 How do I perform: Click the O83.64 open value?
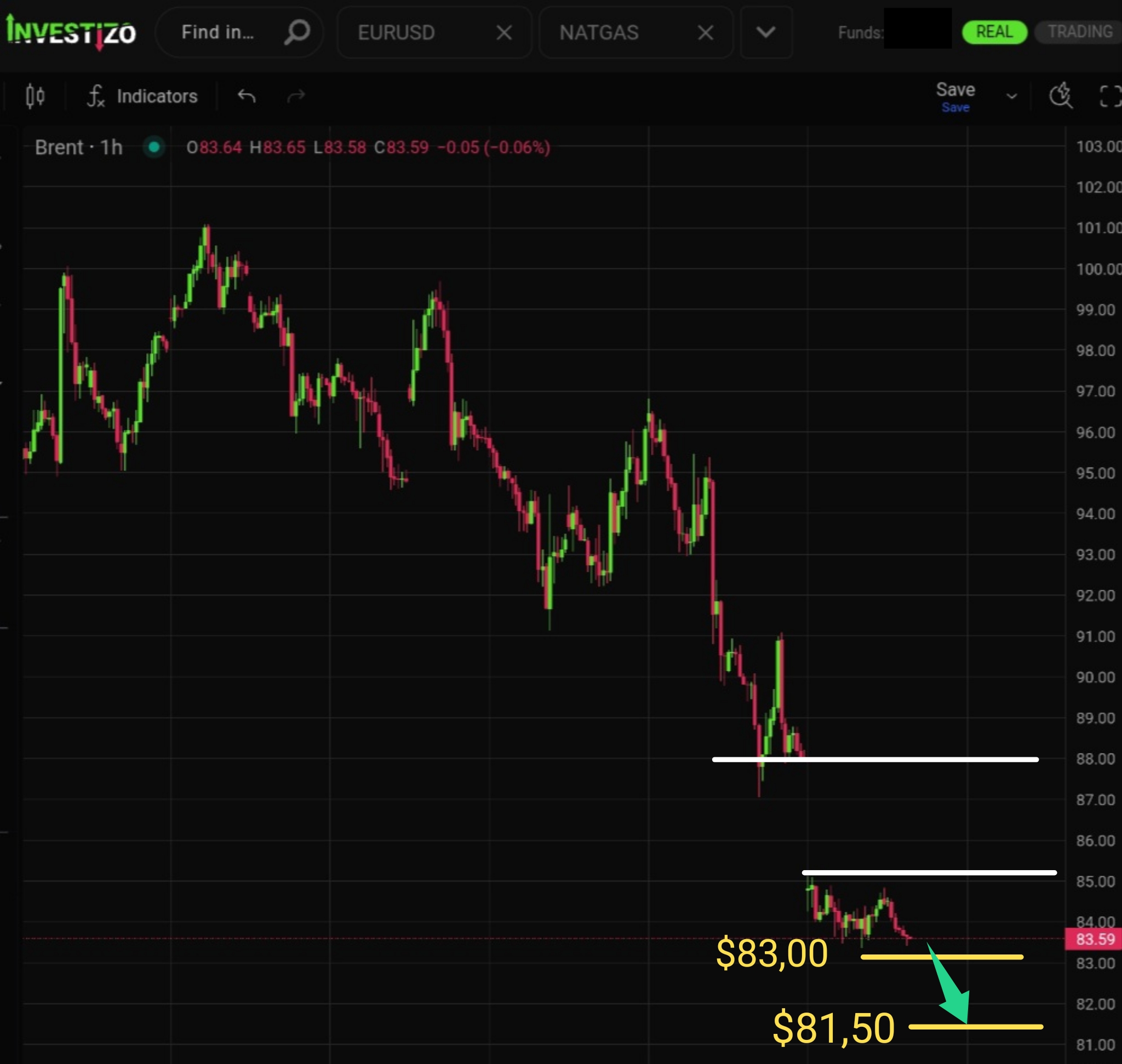click(214, 147)
